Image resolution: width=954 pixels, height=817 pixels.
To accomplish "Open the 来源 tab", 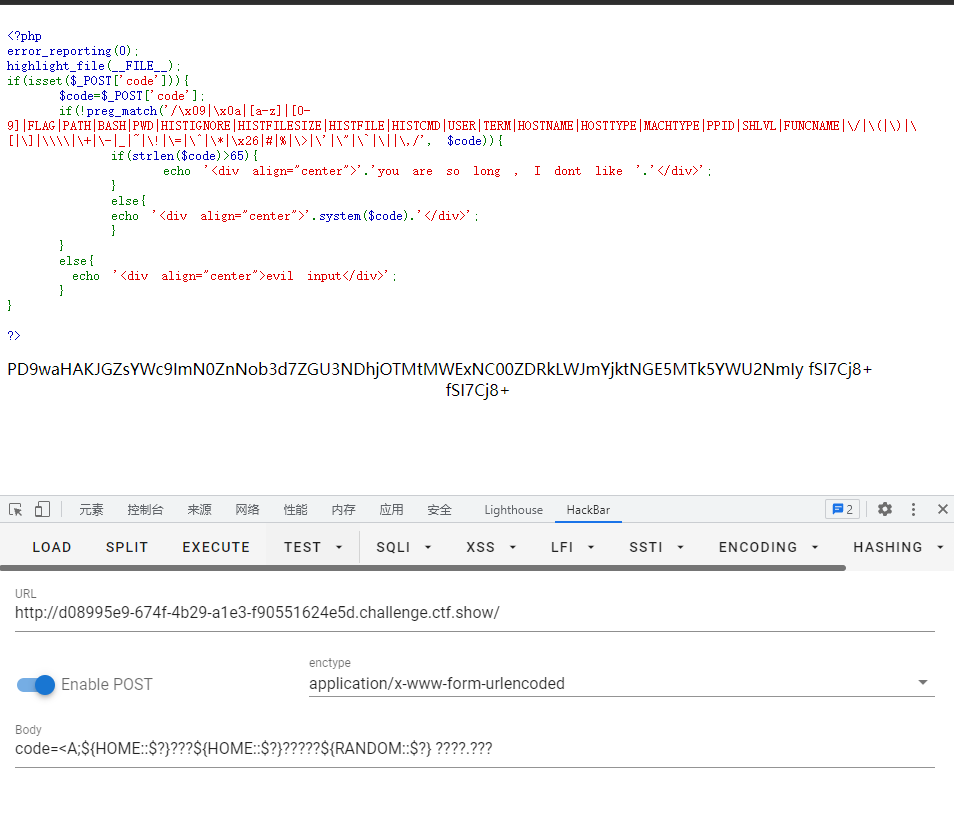I will pyautogui.click(x=200, y=510).
